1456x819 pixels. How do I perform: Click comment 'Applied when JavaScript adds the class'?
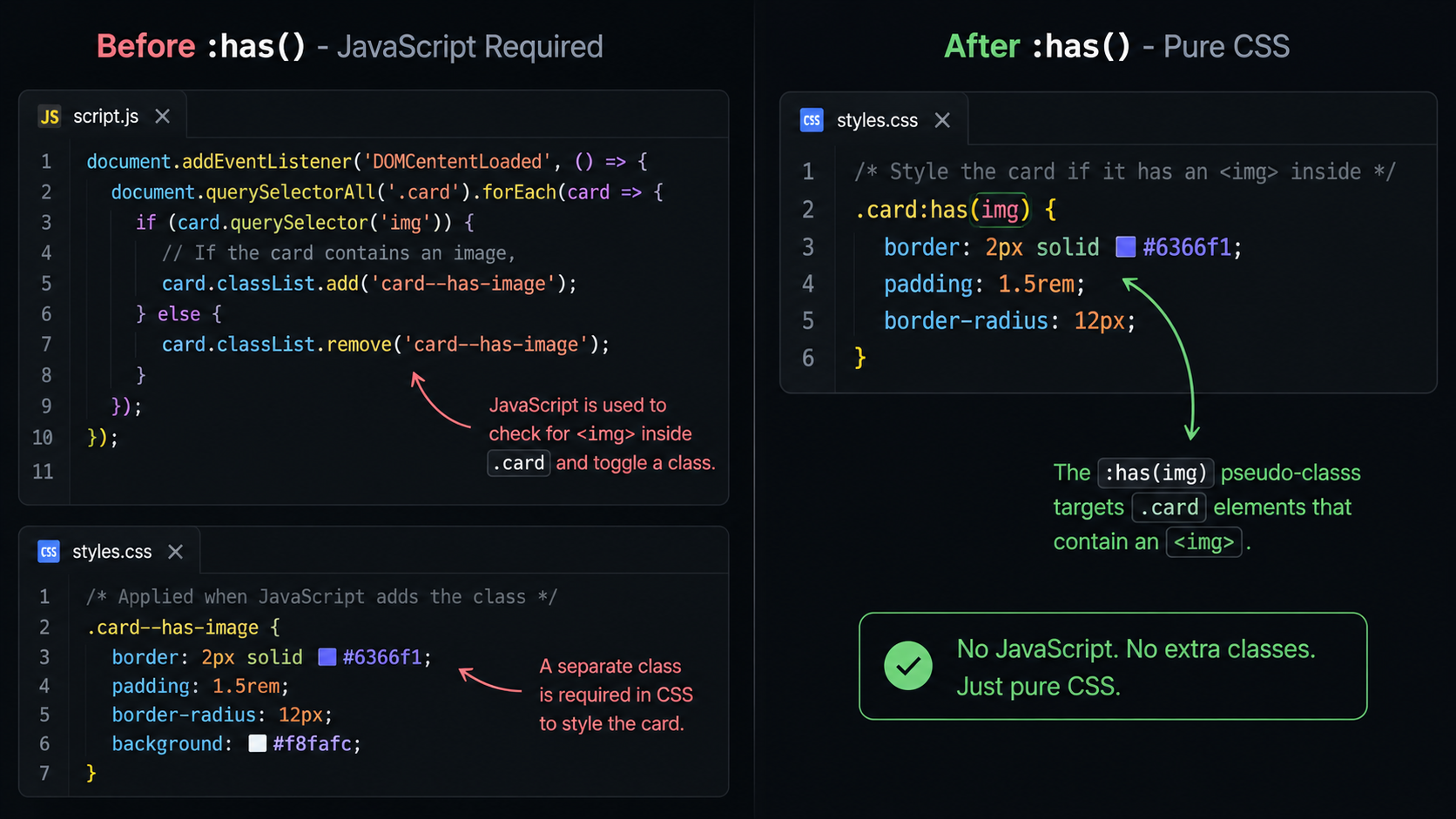point(322,597)
